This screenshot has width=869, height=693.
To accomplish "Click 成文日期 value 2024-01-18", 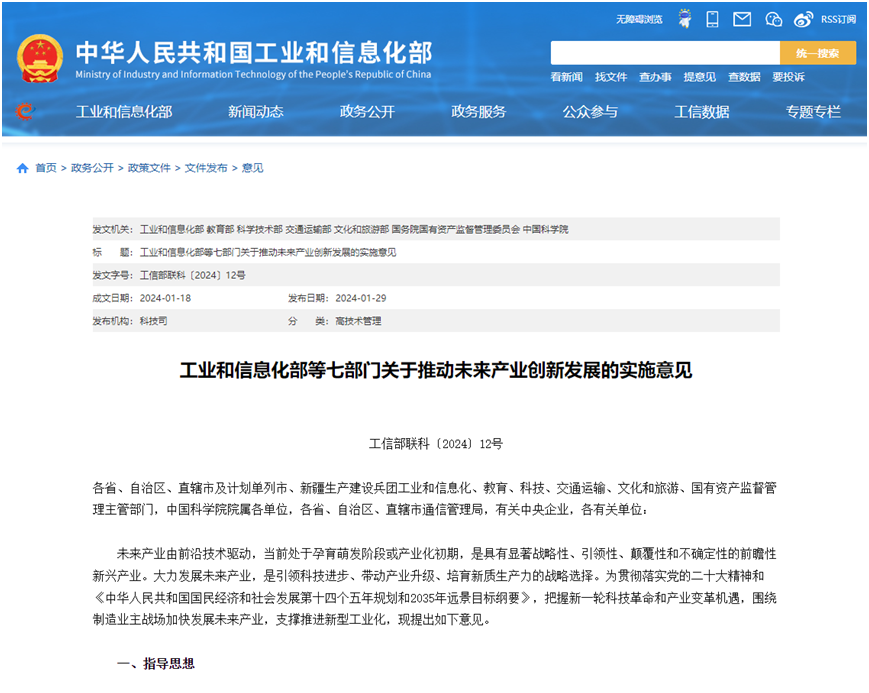I will [165, 298].
